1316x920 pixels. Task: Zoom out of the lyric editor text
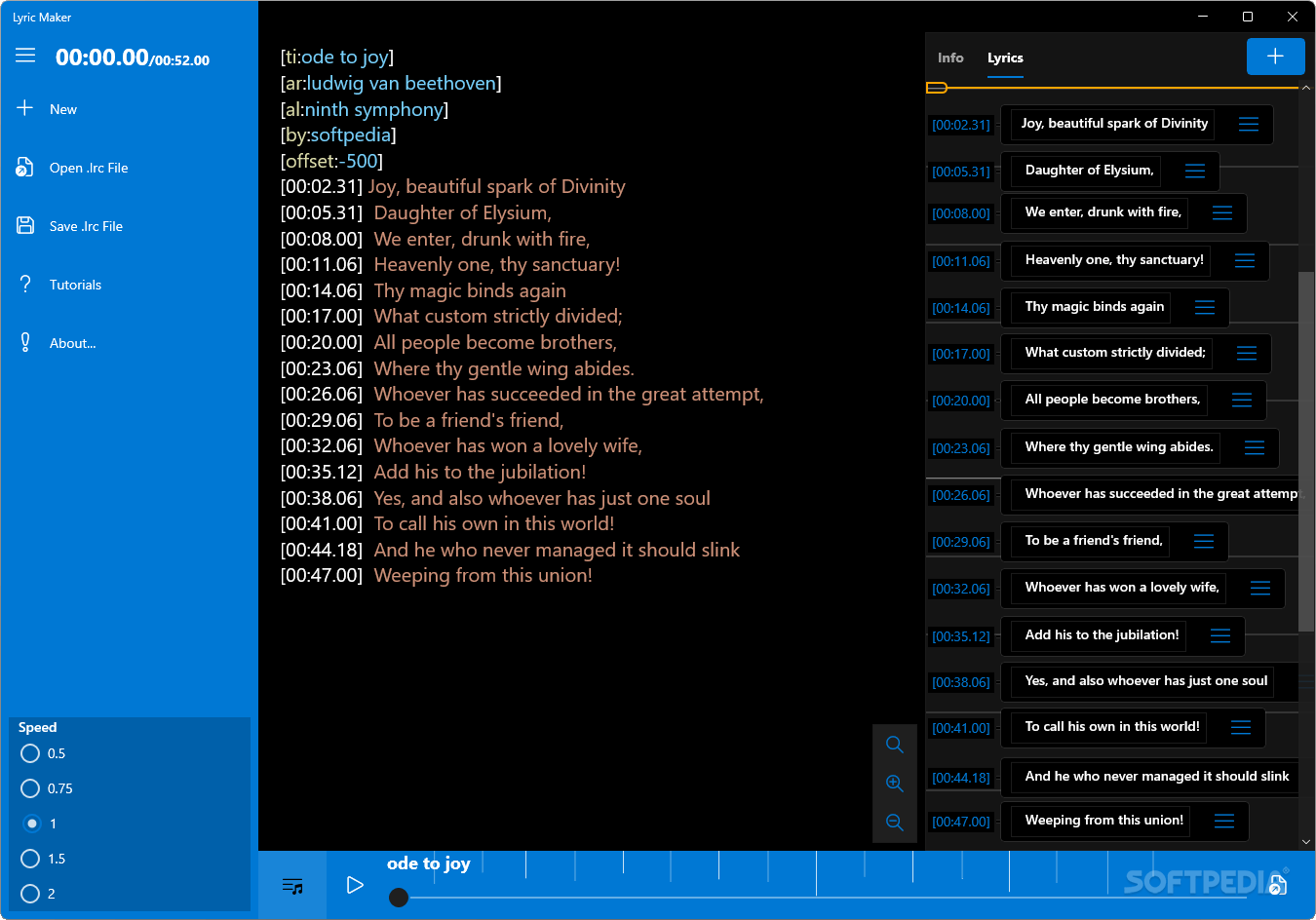tap(894, 822)
